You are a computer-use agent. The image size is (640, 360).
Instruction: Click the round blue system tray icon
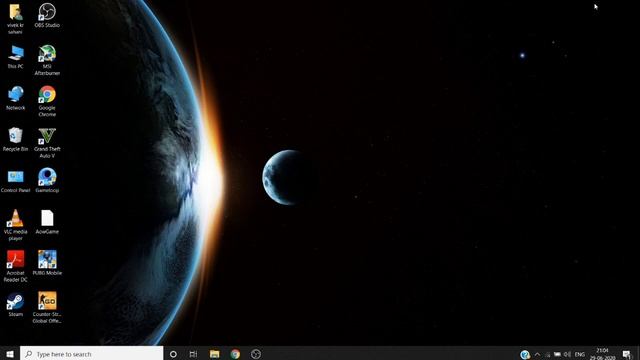(x=525, y=354)
